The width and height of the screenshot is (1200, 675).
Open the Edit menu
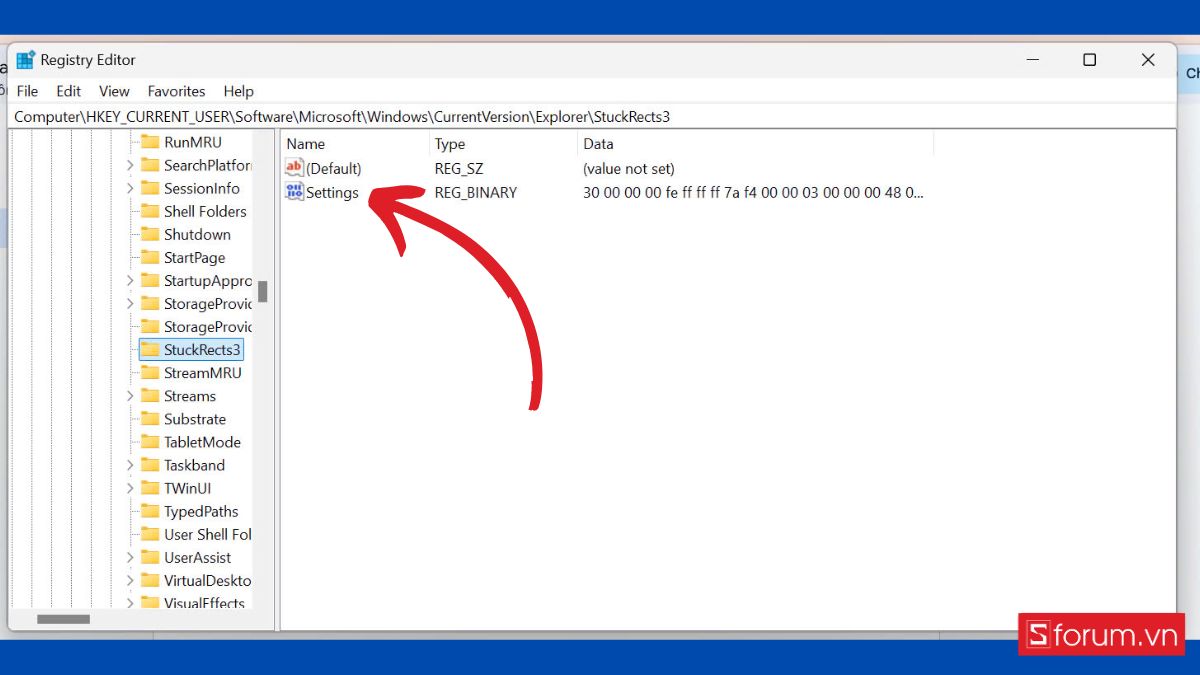pyautogui.click(x=69, y=91)
